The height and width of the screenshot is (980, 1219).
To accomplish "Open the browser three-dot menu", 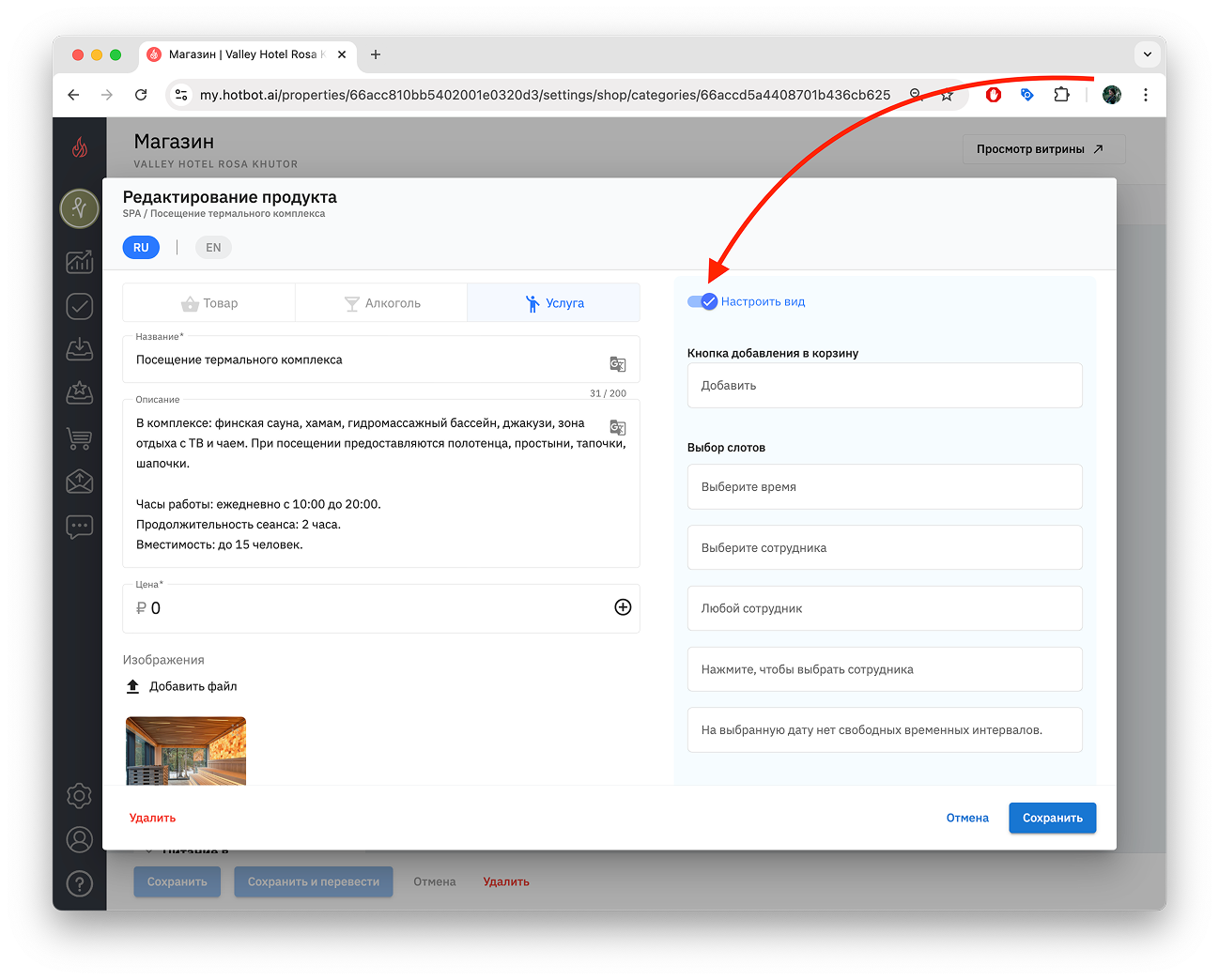I will coord(1146,95).
